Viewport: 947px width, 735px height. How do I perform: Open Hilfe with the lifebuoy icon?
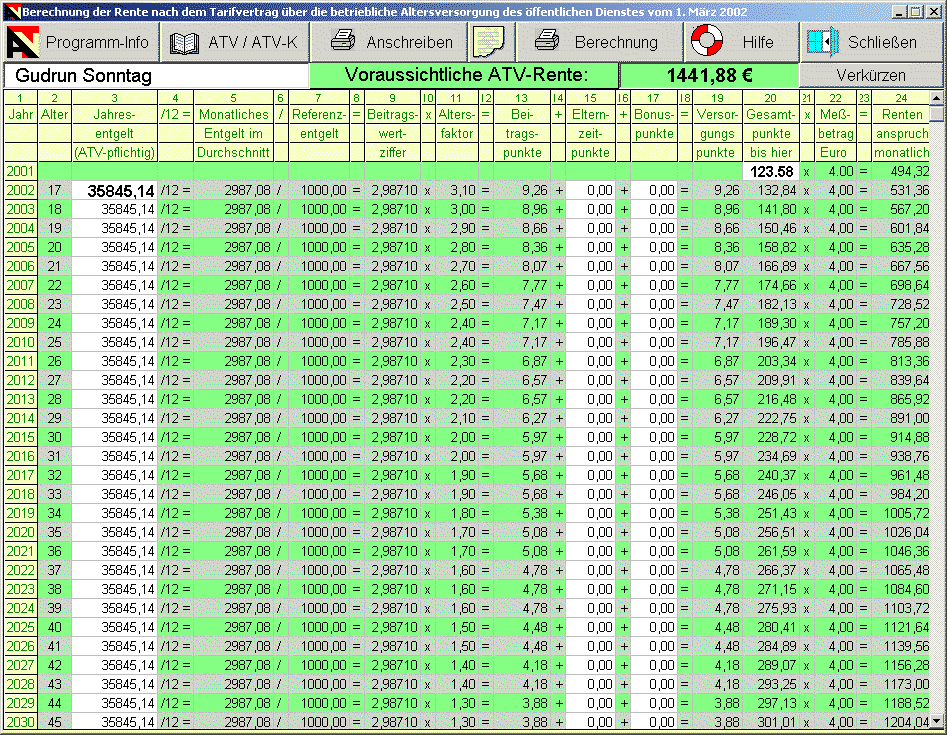pyautogui.click(x=742, y=42)
